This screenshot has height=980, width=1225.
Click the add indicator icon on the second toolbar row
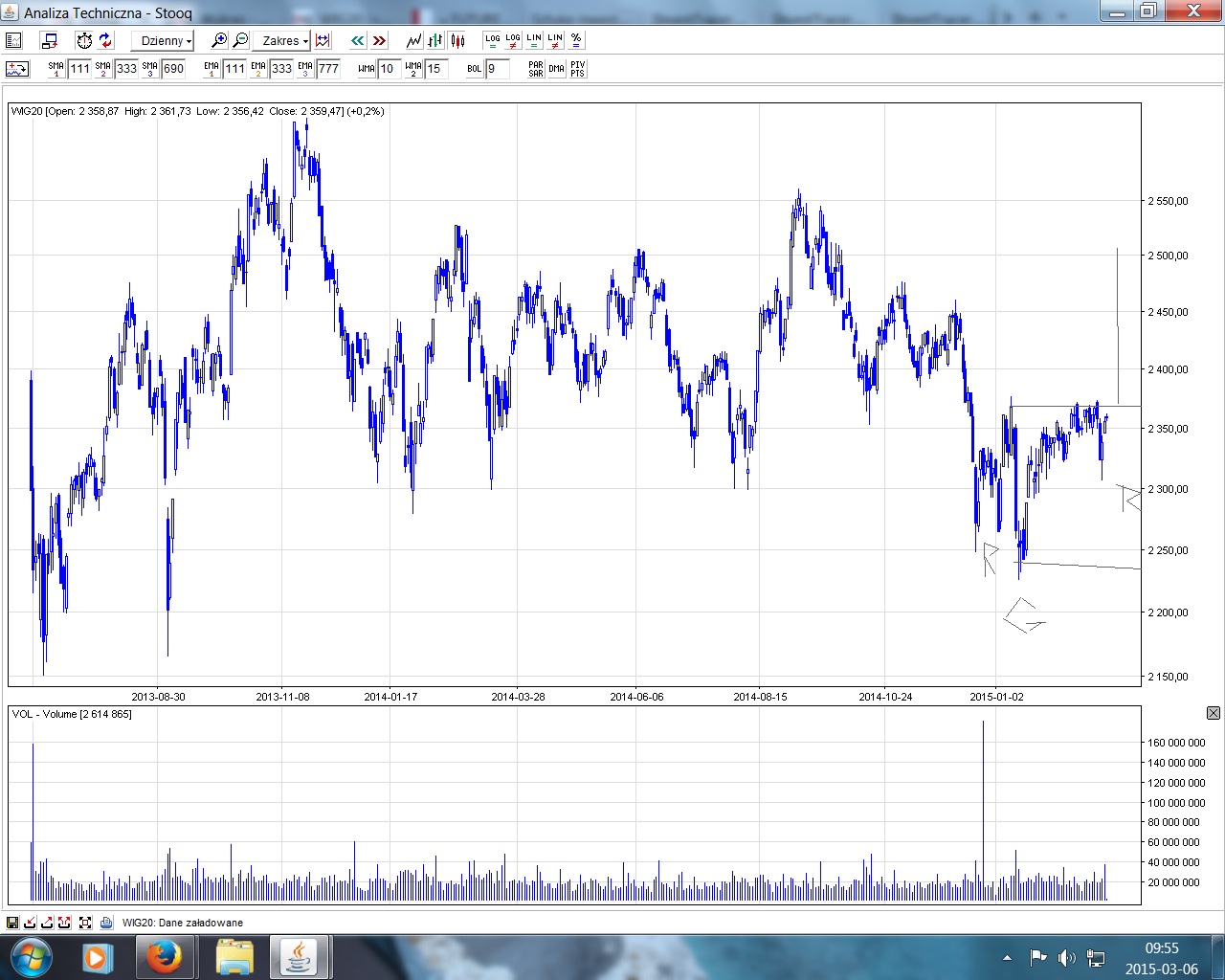coord(17,69)
